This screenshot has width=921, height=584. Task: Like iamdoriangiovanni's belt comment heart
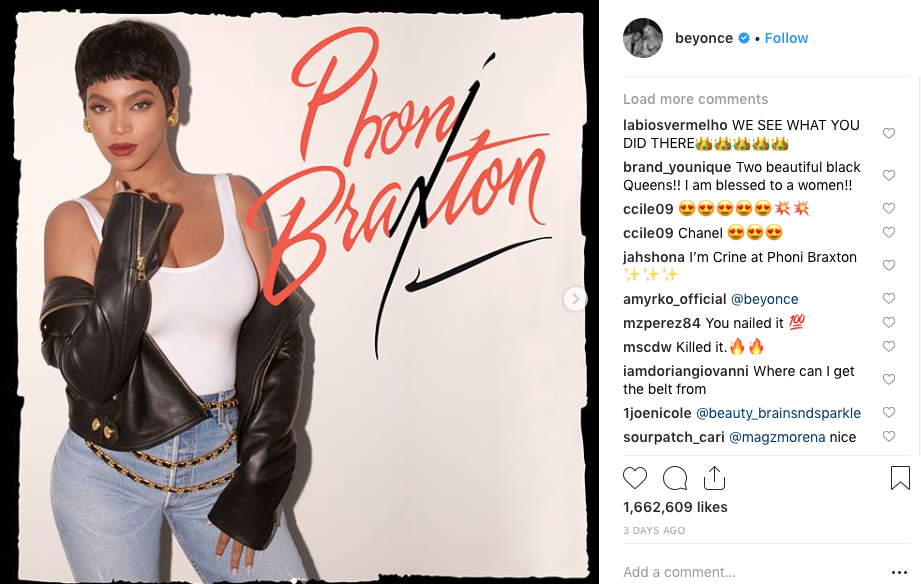[889, 379]
